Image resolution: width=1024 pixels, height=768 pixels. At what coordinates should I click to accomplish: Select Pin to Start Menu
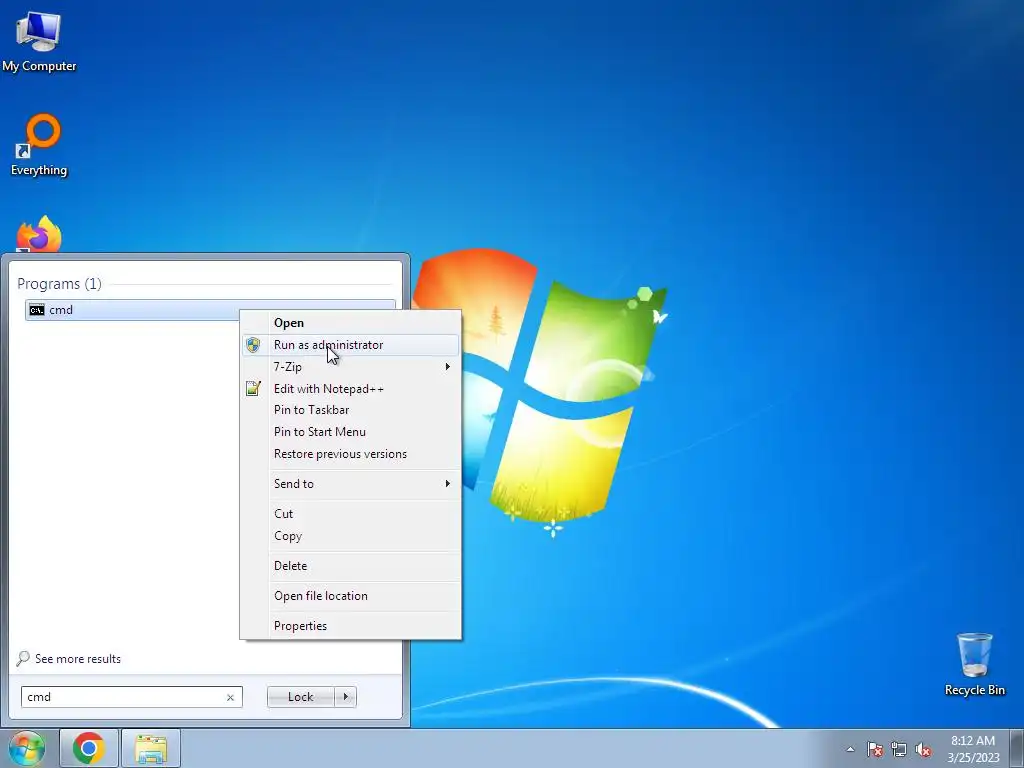351,432
